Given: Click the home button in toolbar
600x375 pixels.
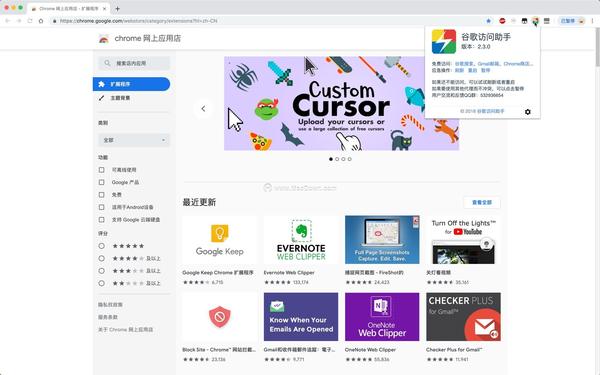Looking at the screenshot, I should (x=41, y=21).
